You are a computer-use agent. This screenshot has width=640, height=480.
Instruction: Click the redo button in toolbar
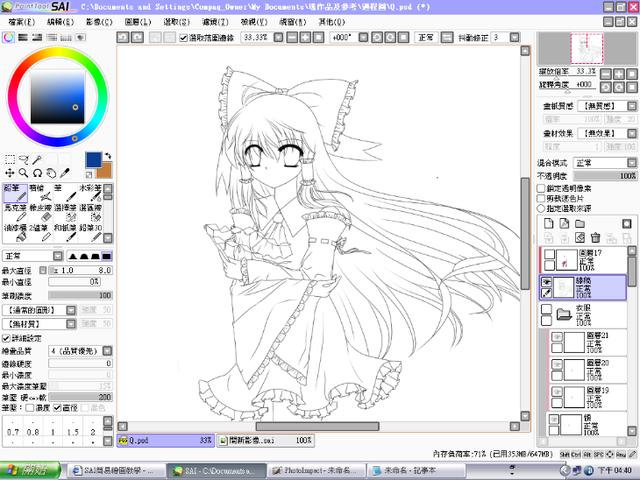(138, 38)
